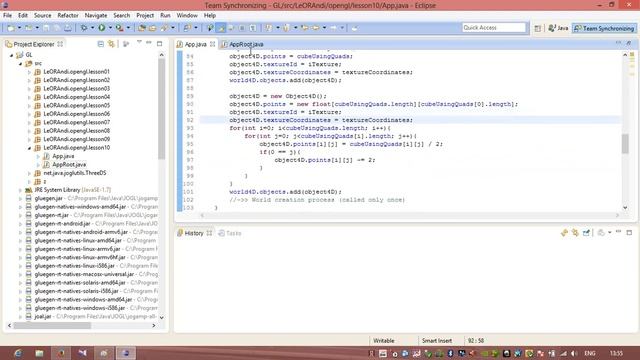The width and height of the screenshot is (640, 360).
Task: Click the History view Refresh icon
Action: click(564, 233)
